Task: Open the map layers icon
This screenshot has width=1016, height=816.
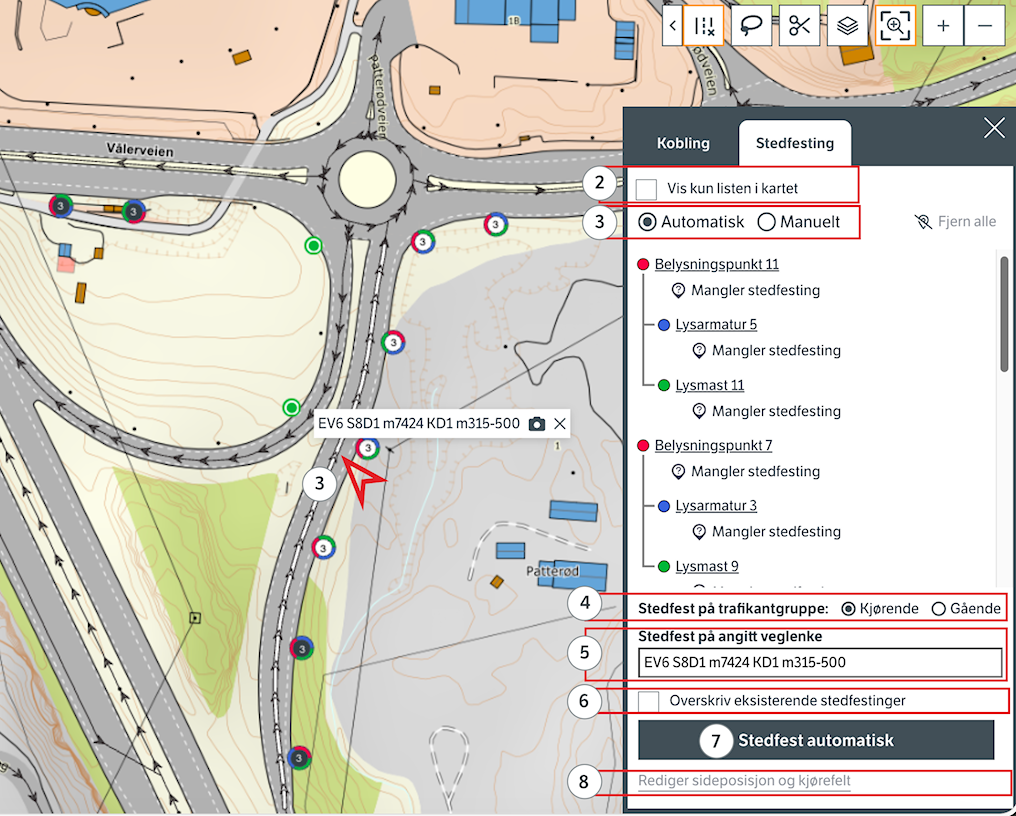Action: tap(848, 27)
